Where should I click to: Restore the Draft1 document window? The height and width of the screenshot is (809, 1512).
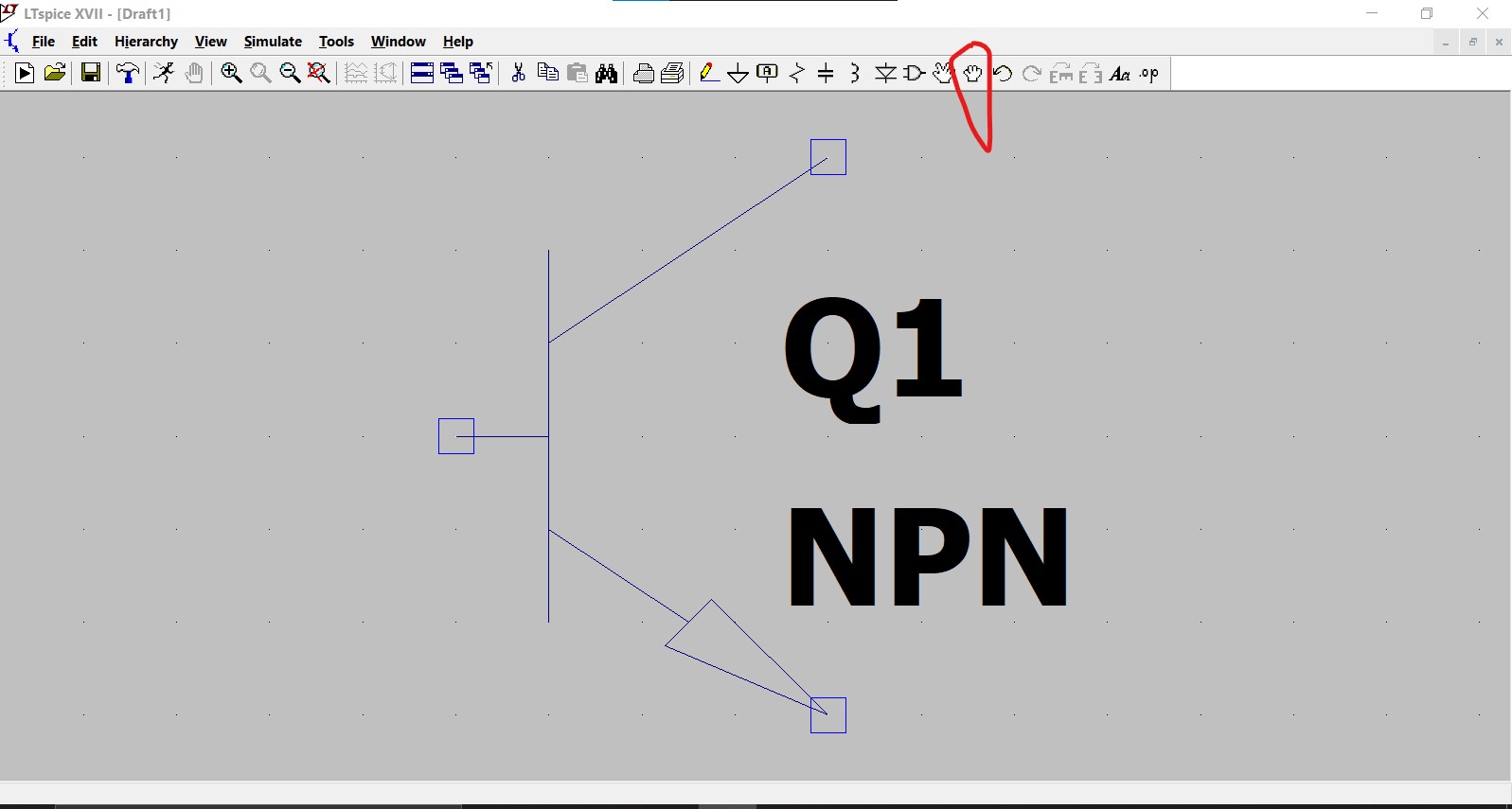1472,43
